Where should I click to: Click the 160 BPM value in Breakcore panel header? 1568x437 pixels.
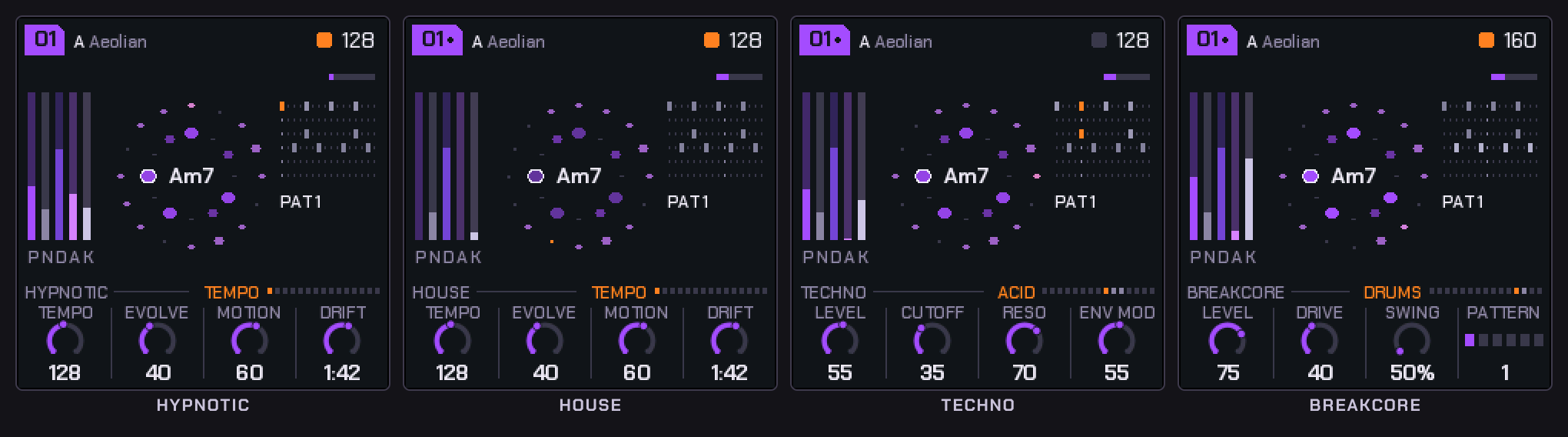(x=1520, y=40)
